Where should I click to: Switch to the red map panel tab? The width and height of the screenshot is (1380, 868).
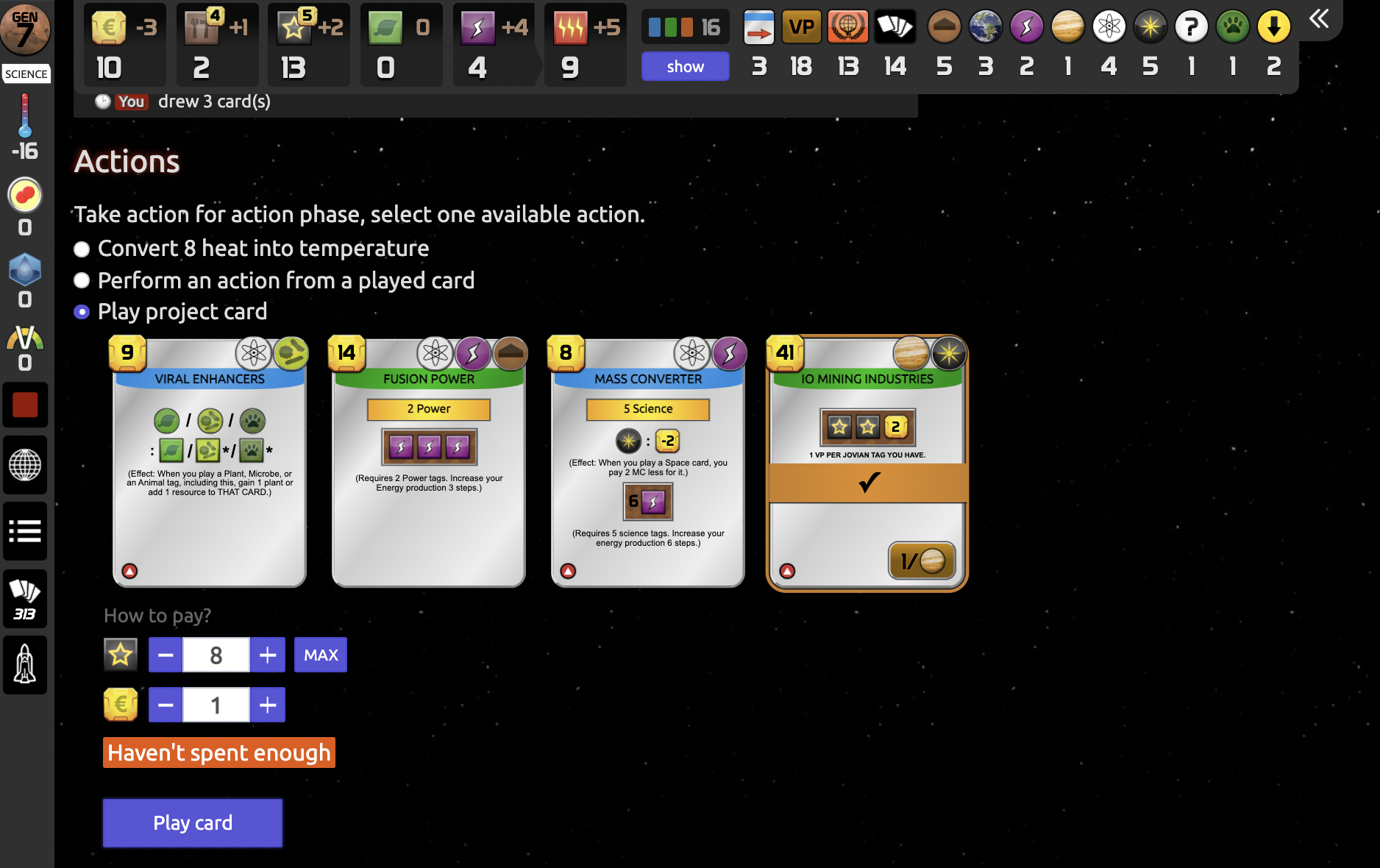pos(25,405)
